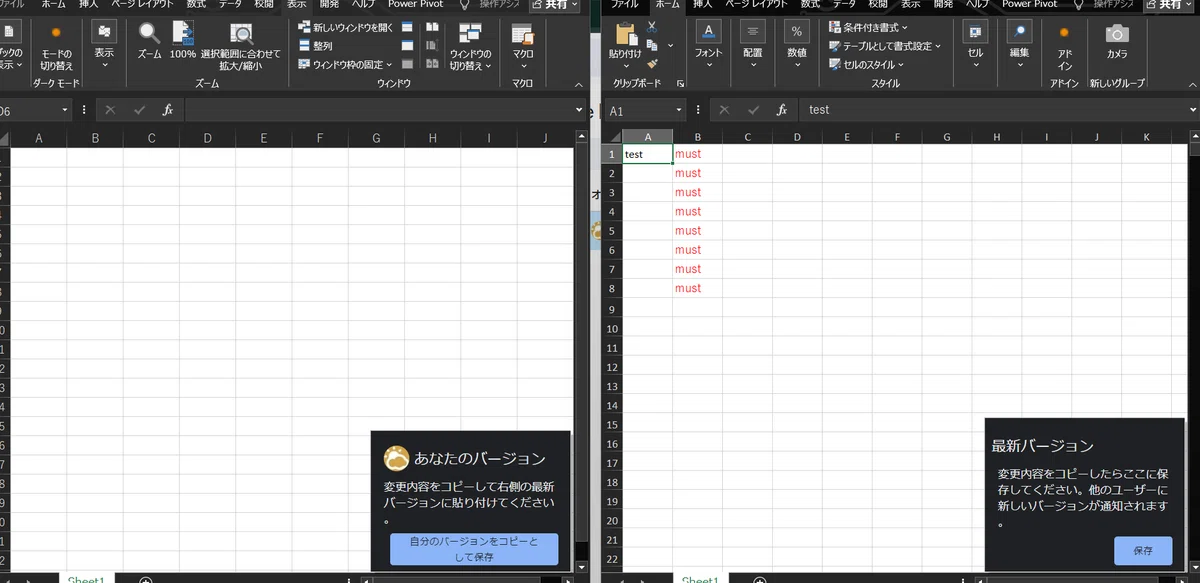Click 自分のバージョンをコピーとして保存 button
The width and height of the screenshot is (1200, 583).
[474, 549]
